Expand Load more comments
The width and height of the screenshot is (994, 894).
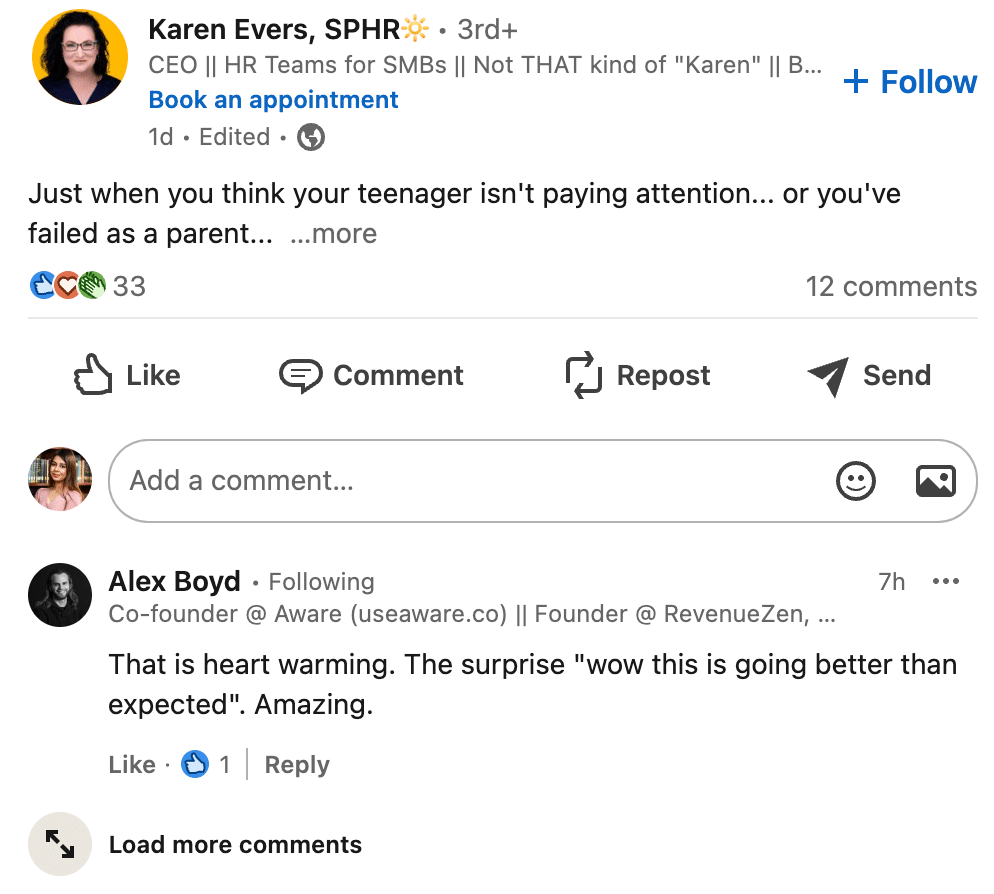pos(235,844)
